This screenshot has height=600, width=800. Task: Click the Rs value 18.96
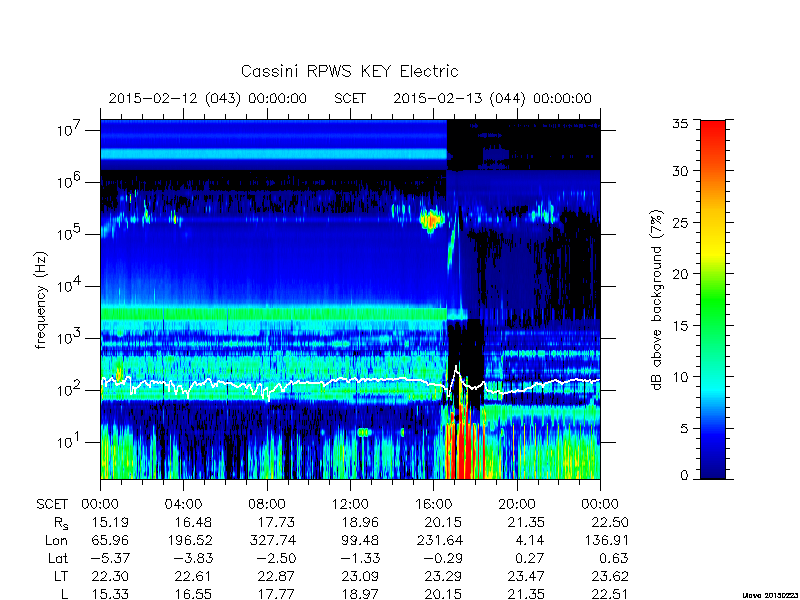coord(361,522)
